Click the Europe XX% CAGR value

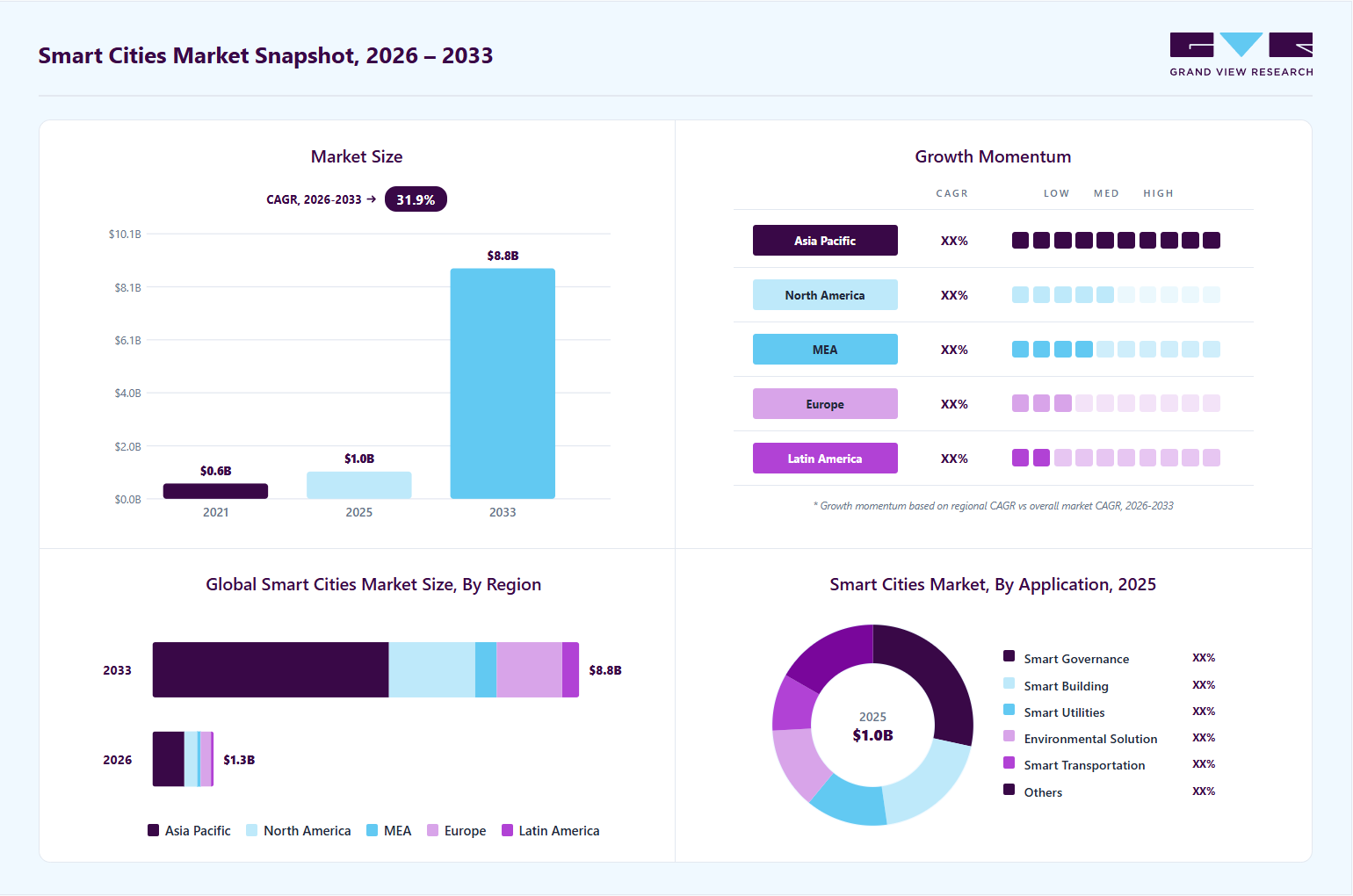click(954, 404)
